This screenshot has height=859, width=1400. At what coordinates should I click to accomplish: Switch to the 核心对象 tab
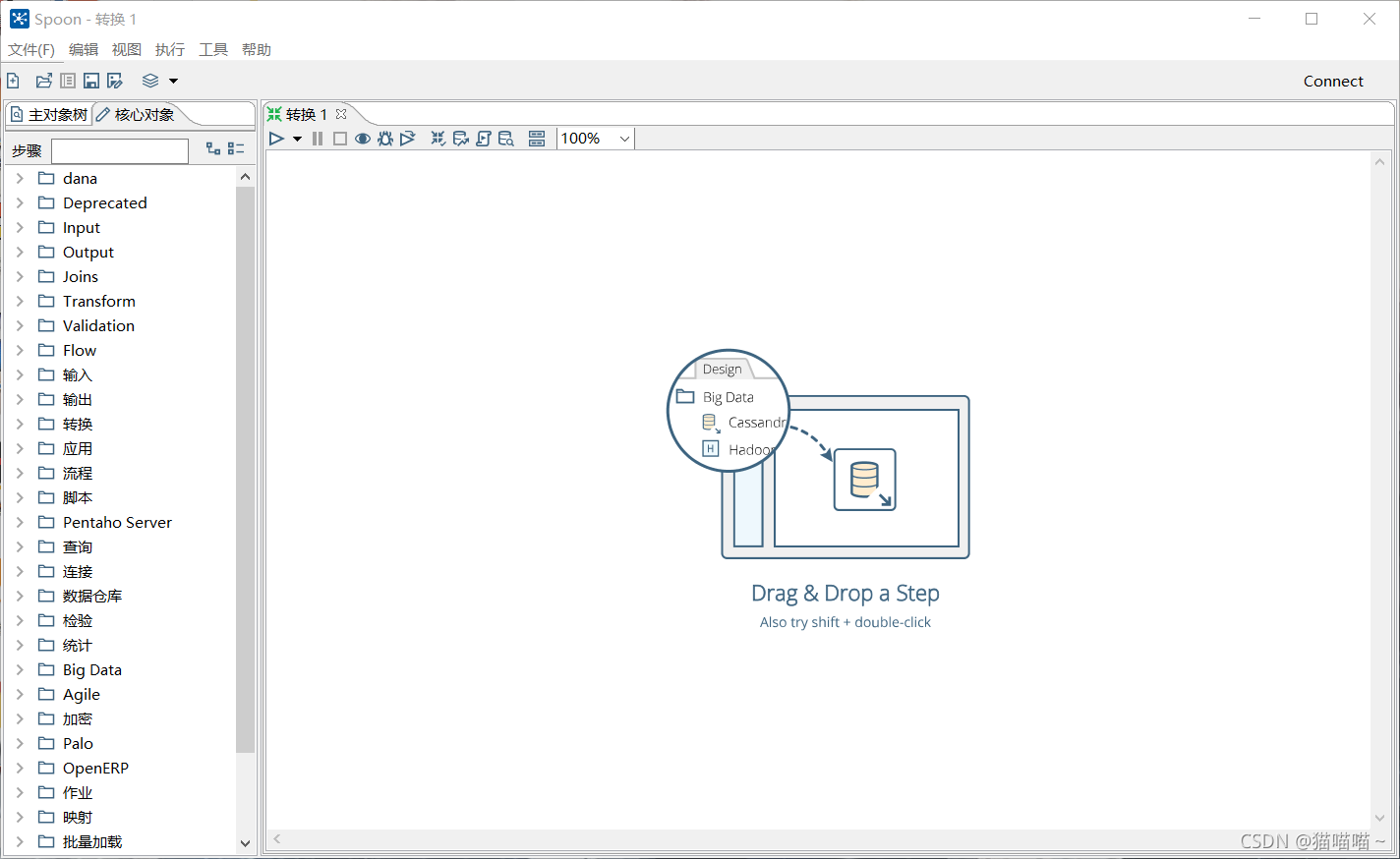(x=136, y=115)
